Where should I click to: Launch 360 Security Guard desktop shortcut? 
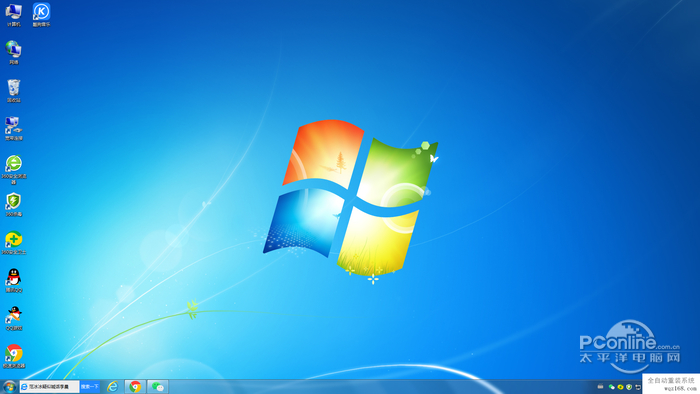click(13, 242)
